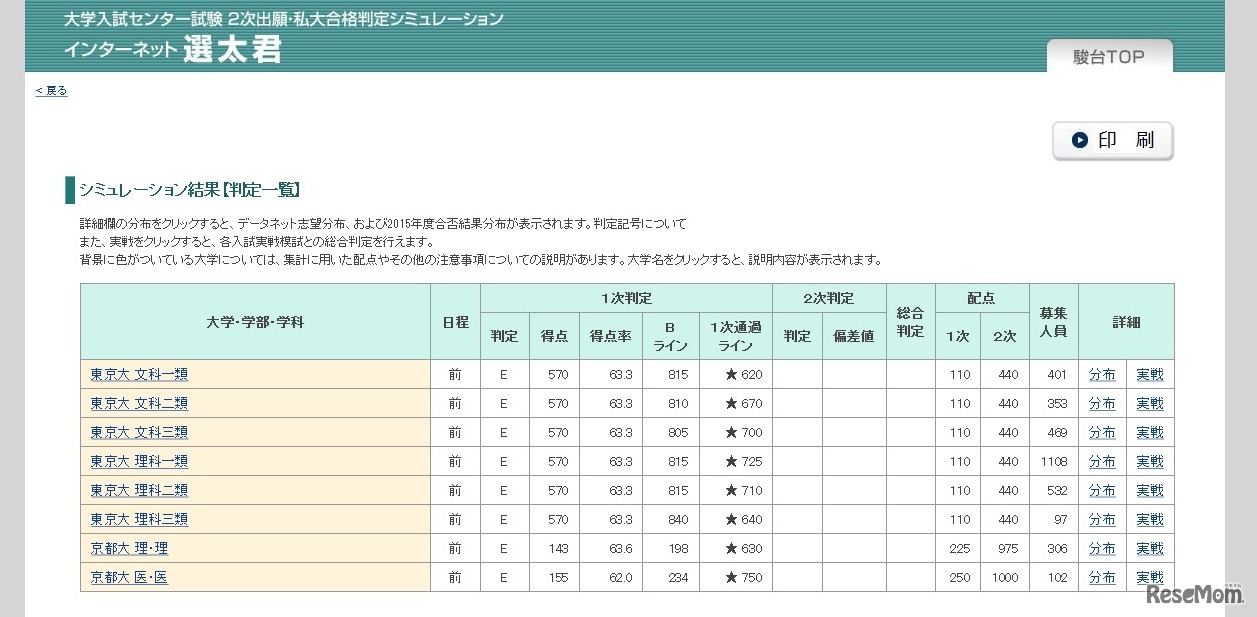Open 実戦 link for 東京大 理科三類

[1150, 520]
